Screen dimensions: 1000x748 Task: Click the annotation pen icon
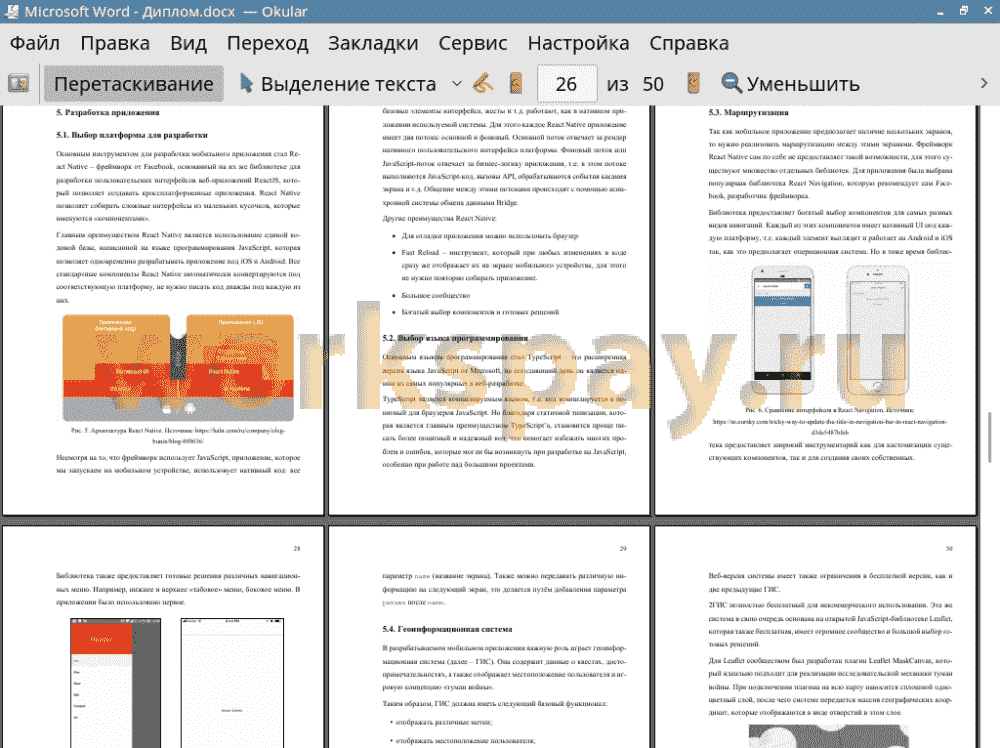click(483, 84)
